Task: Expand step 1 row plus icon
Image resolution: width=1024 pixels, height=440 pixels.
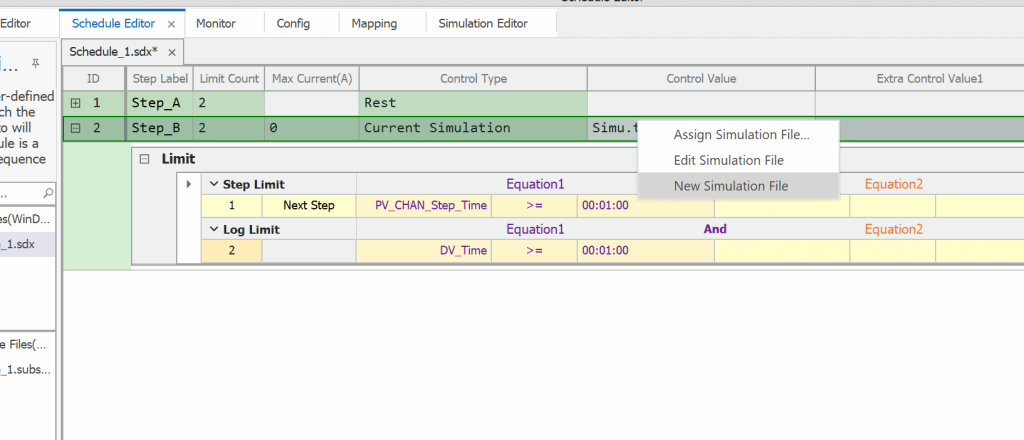Action: coord(76,103)
